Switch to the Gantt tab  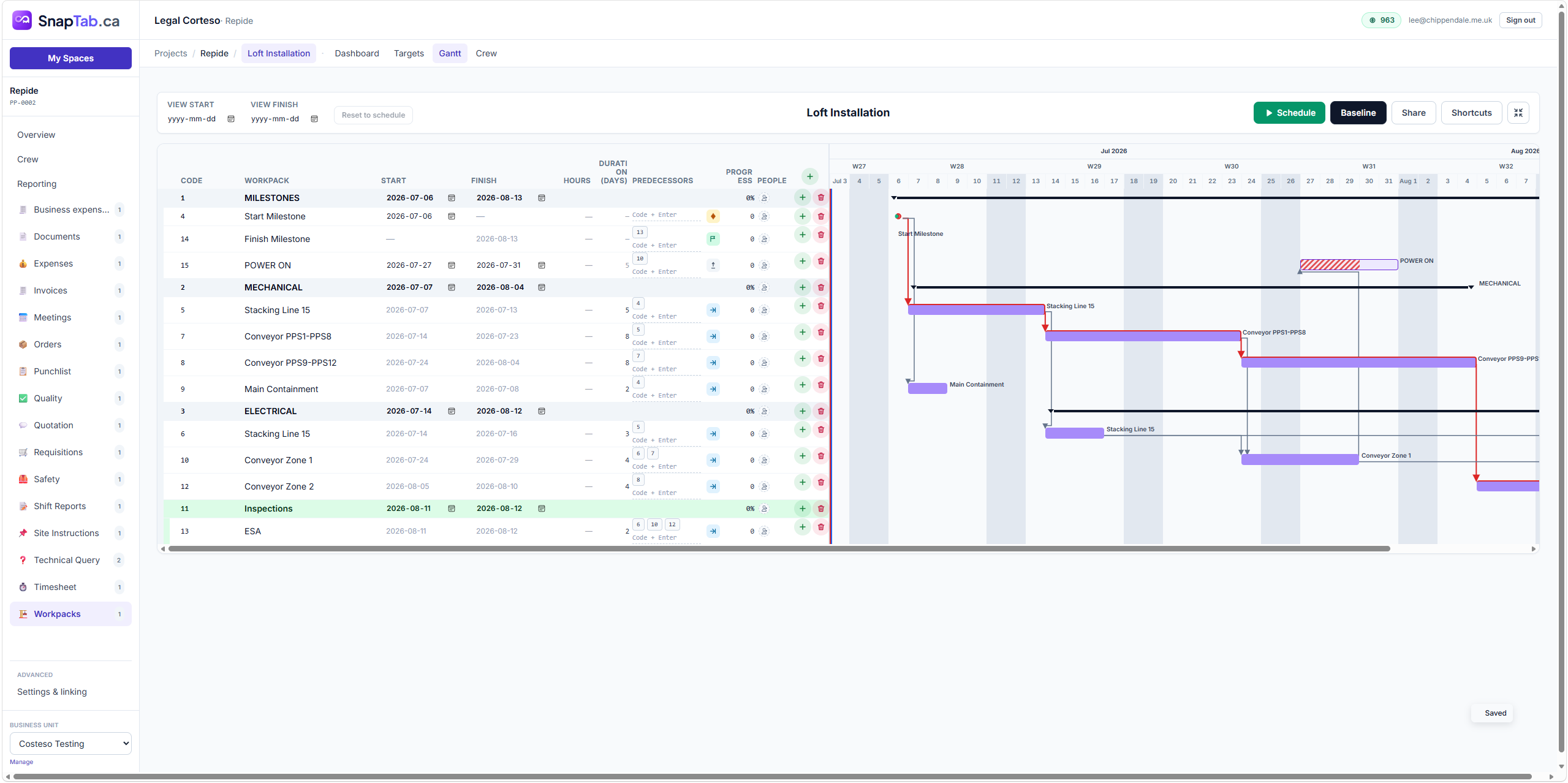click(449, 53)
